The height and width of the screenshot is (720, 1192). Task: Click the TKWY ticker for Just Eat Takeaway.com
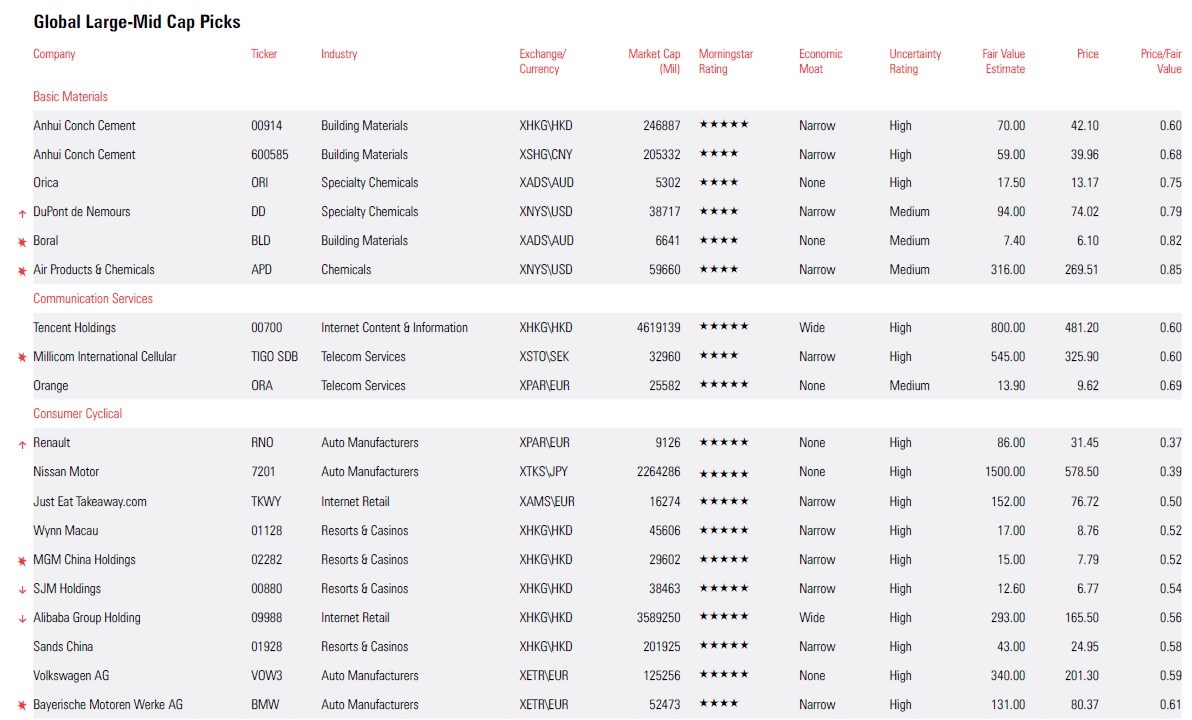tap(266, 502)
